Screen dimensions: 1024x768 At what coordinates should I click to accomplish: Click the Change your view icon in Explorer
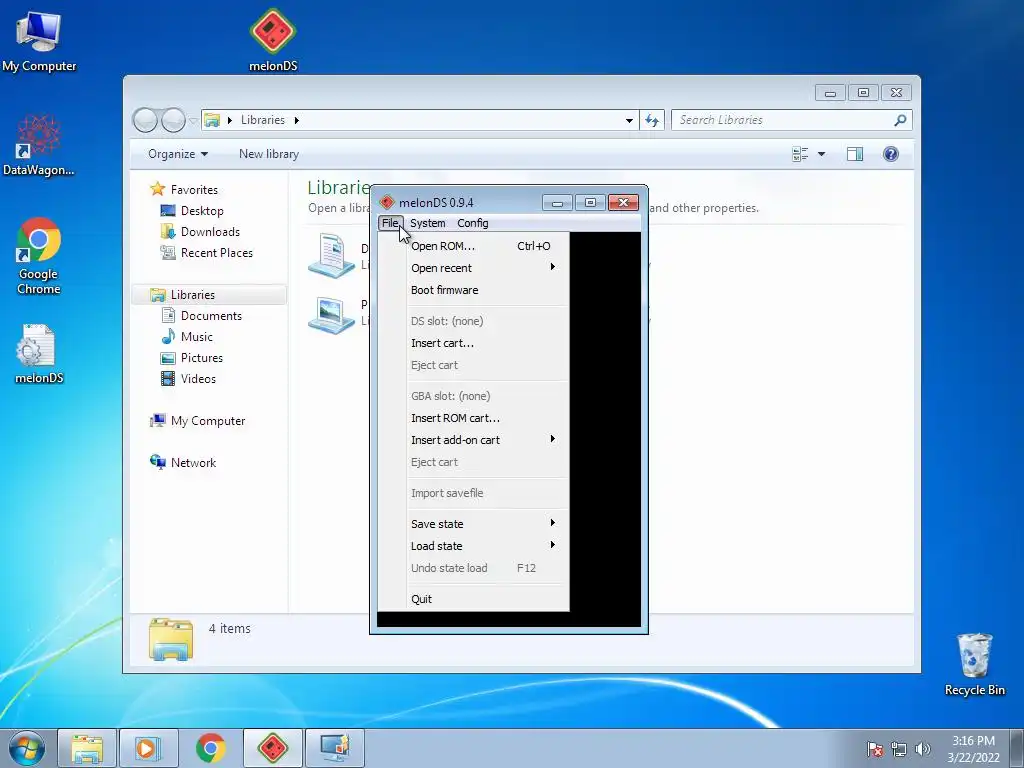[800, 154]
